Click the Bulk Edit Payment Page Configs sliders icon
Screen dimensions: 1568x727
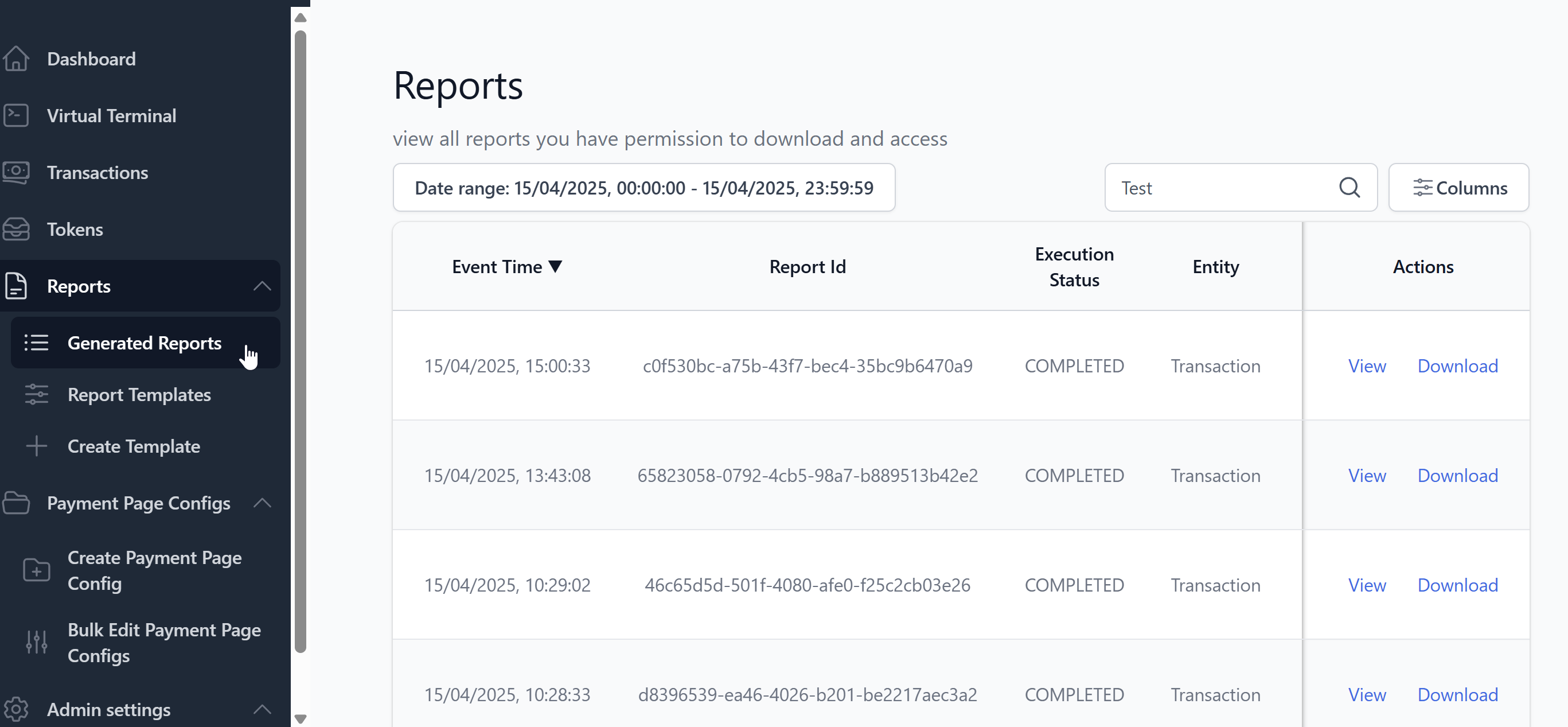tap(37, 643)
